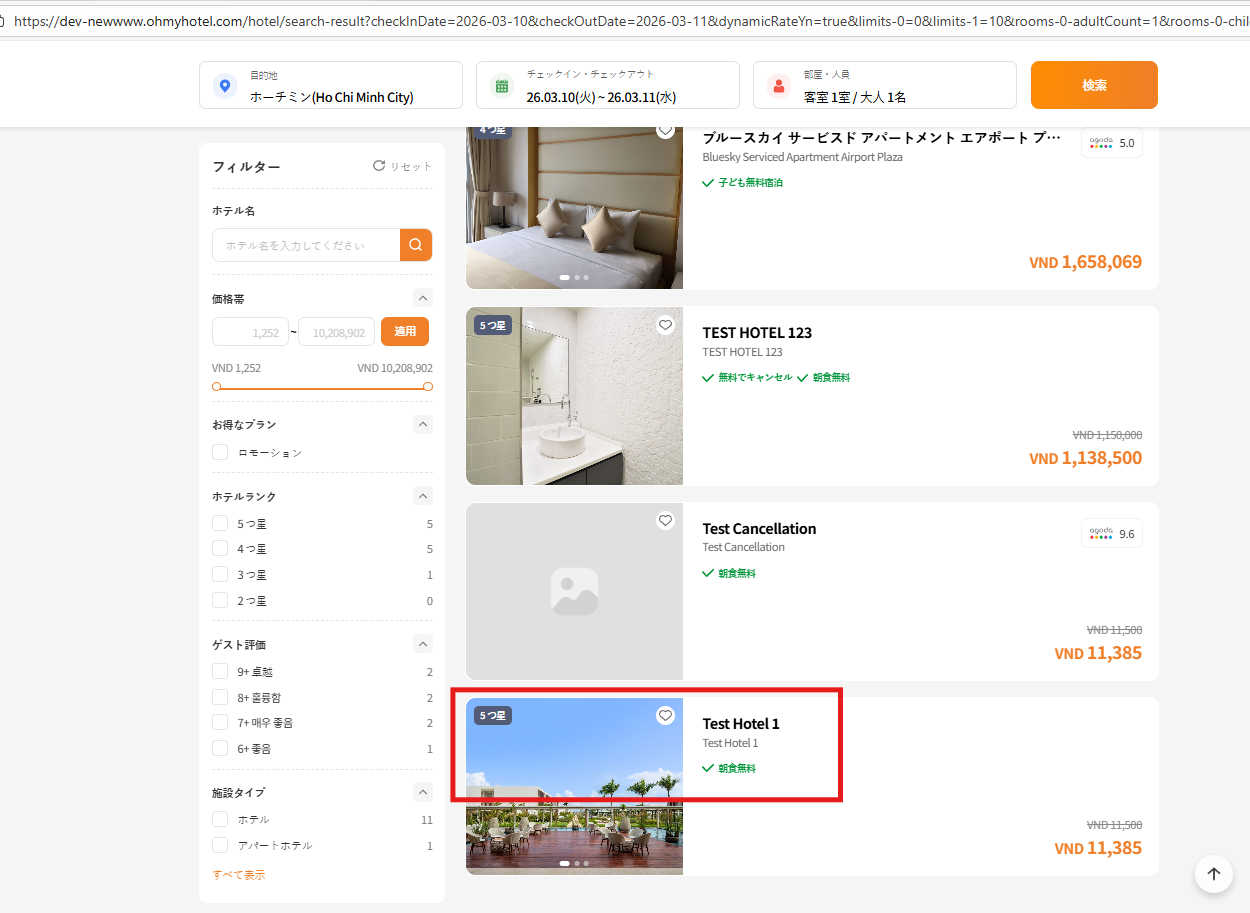Click the maximum price slider handle
1250x913 pixels.
pyautogui.click(x=428, y=386)
